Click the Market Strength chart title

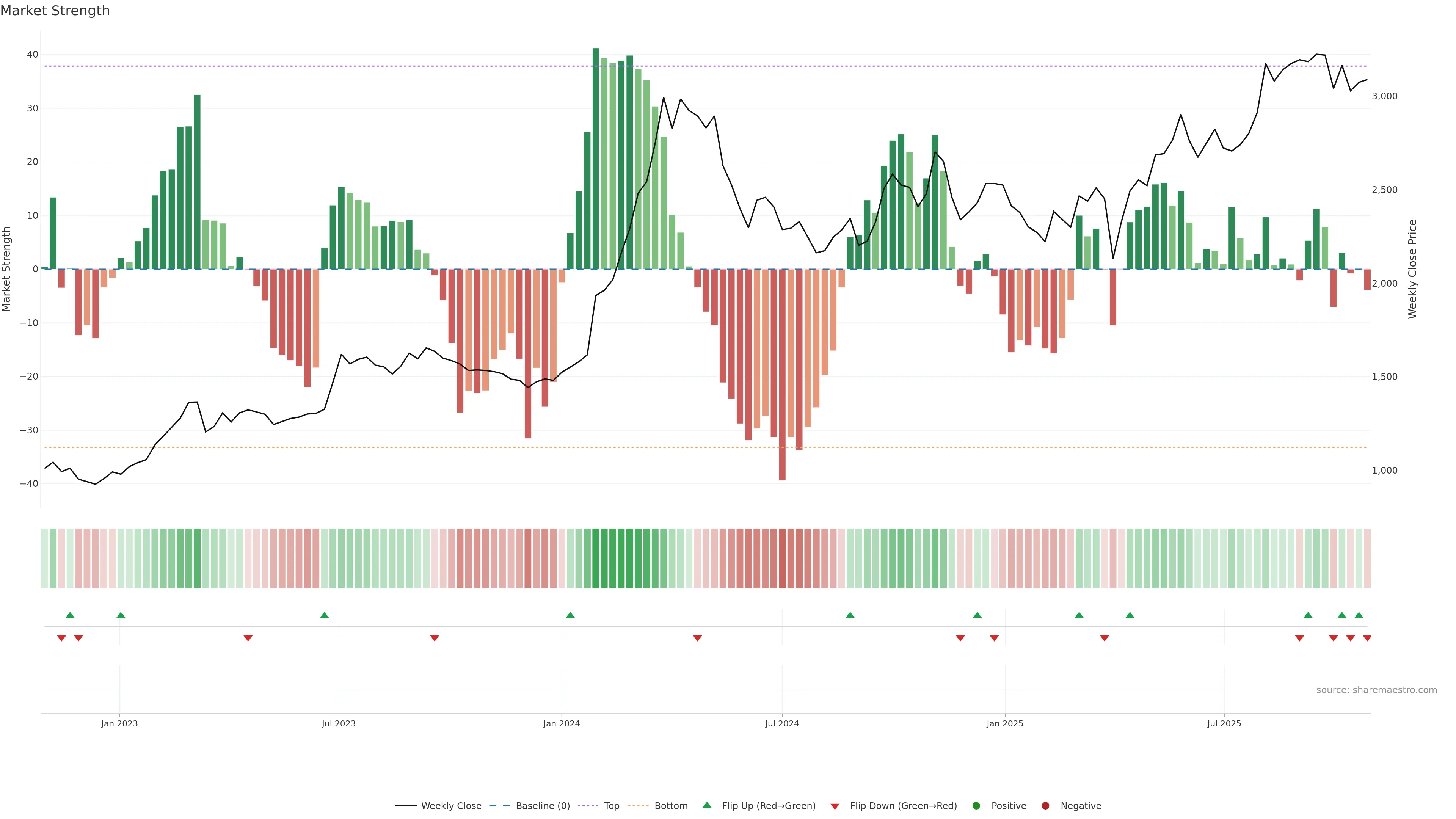(x=55, y=11)
